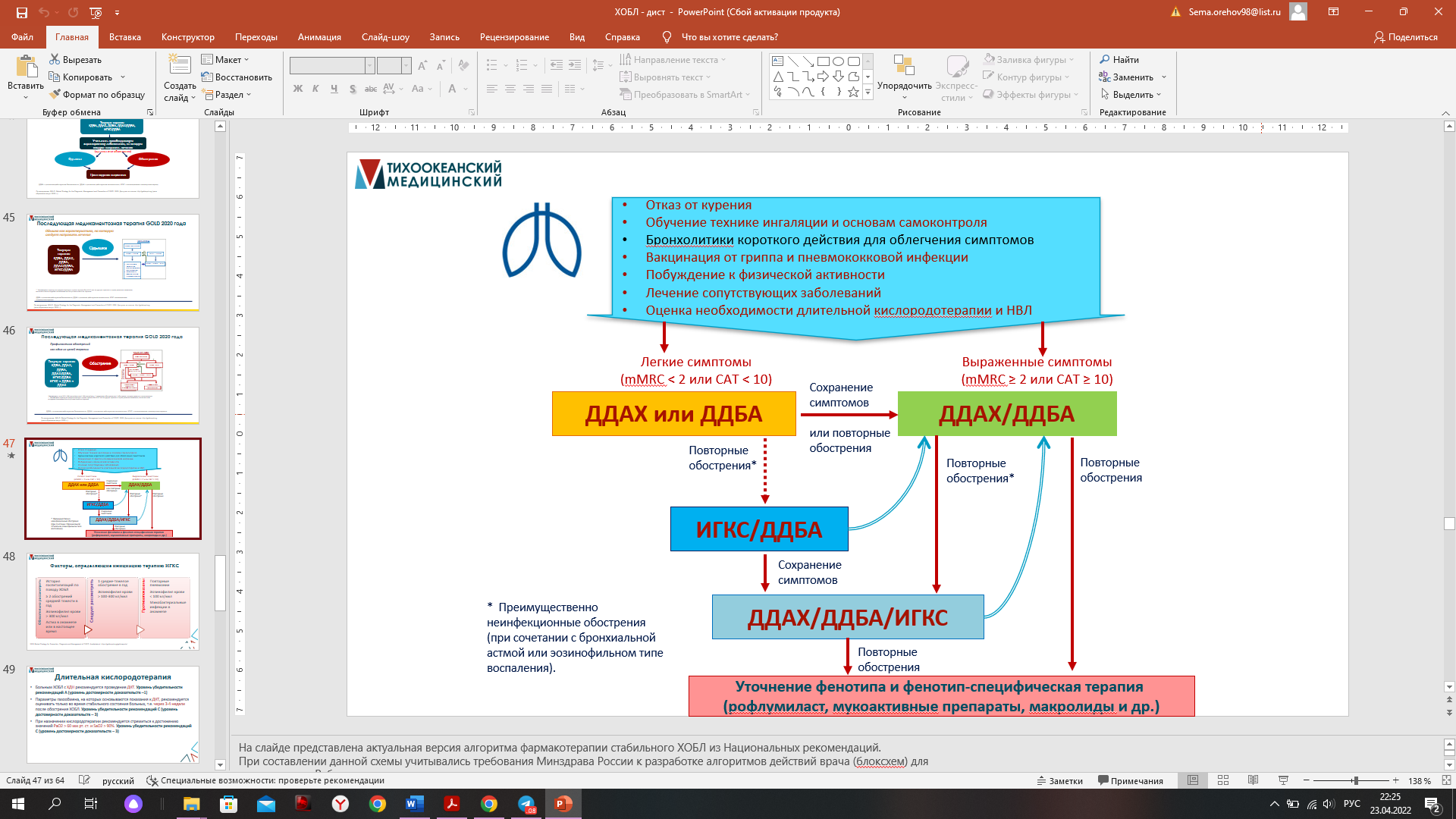Start slideshow icon in status bar
Screen dimensions: 1456x819
pos(1283,780)
